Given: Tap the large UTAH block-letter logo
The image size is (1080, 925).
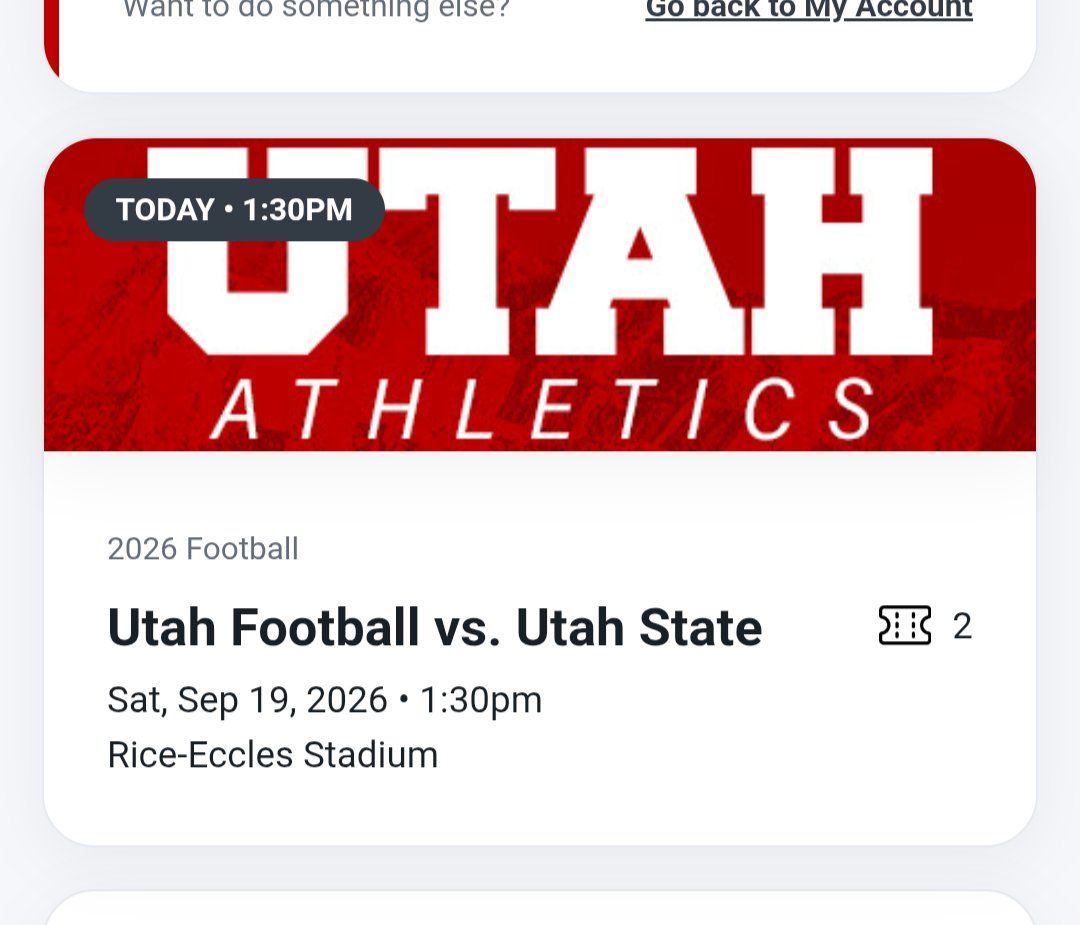Looking at the screenshot, I should (542, 251).
